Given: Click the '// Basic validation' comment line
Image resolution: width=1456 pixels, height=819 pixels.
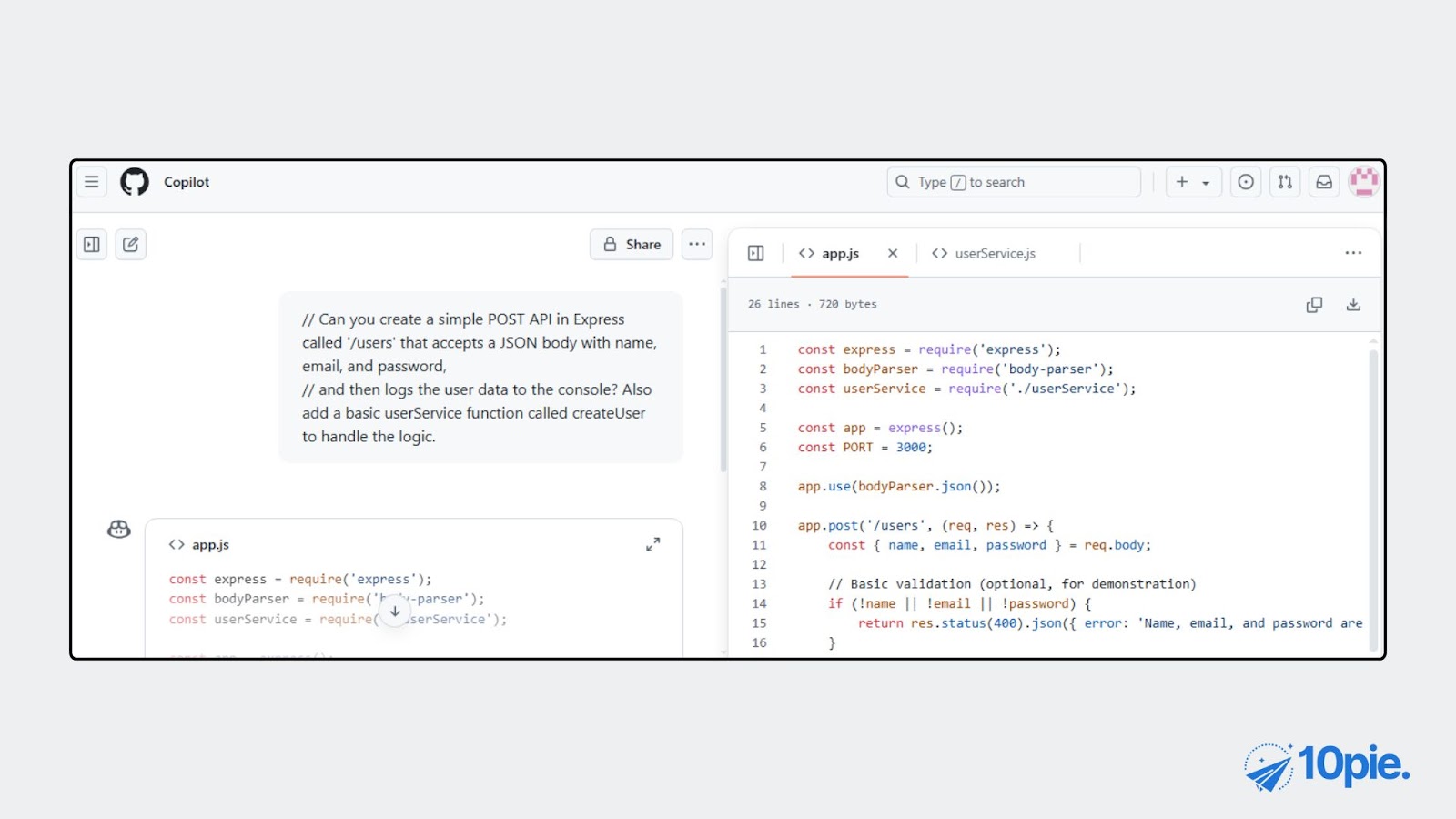Looking at the screenshot, I should point(1012,584).
